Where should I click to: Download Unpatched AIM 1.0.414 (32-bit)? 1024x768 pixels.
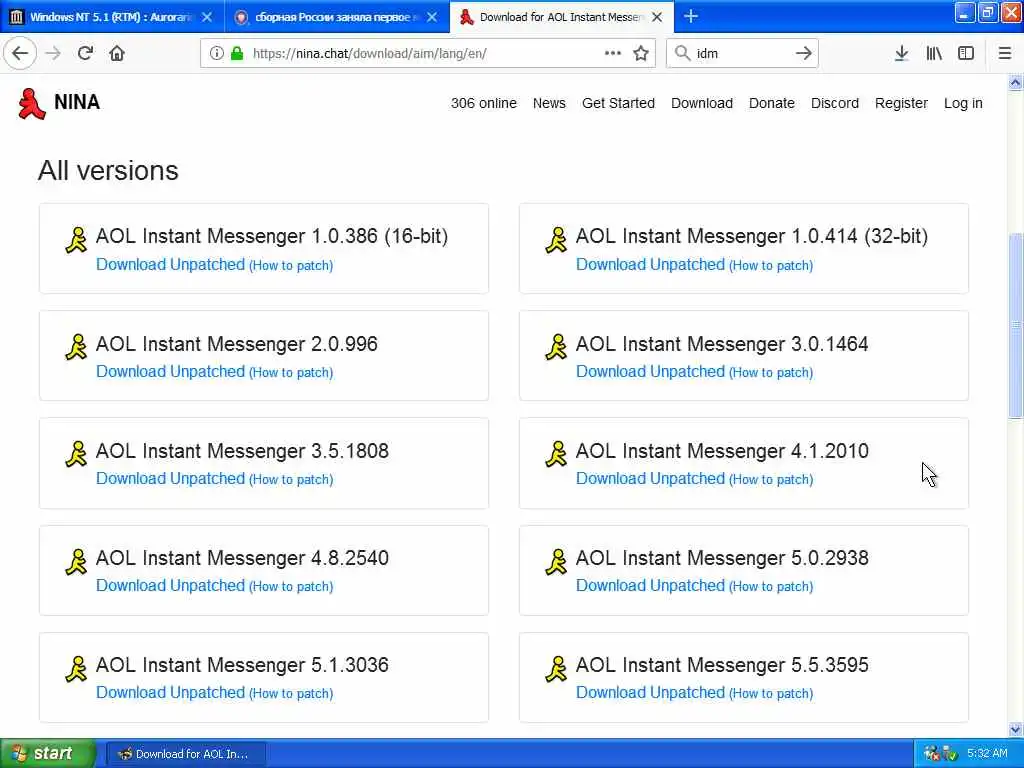(x=650, y=264)
